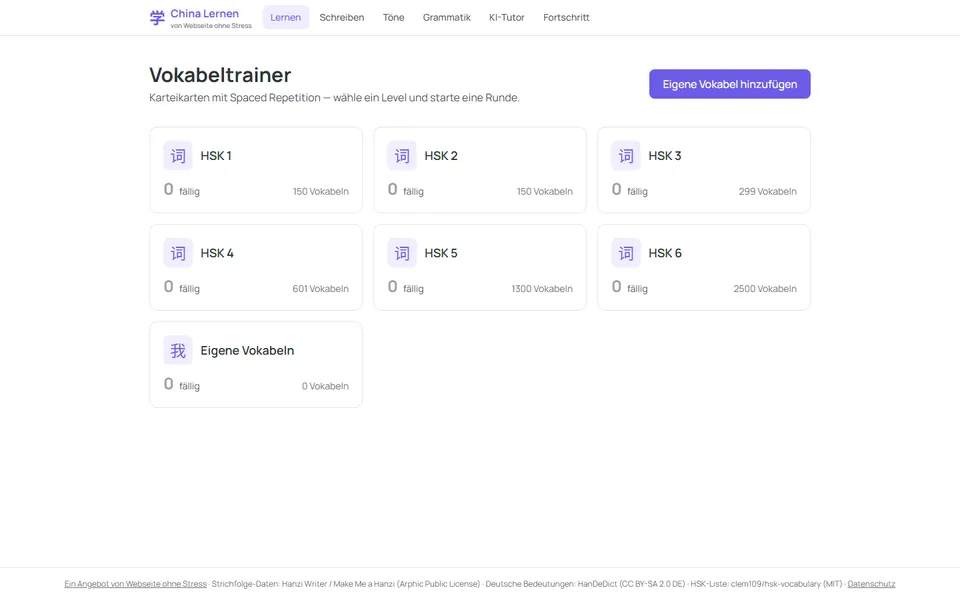Click the HSK 2 card character icon

point(402,156)
